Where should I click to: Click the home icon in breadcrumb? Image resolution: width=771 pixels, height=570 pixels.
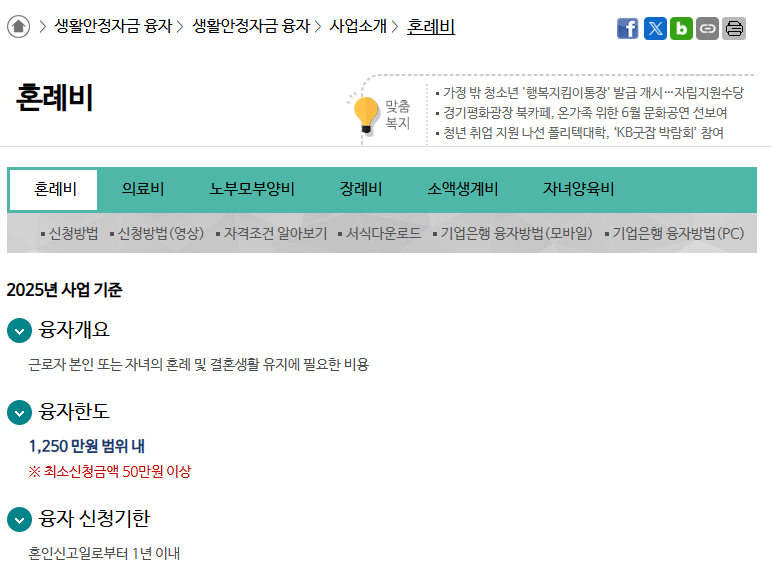pos(18,27)
